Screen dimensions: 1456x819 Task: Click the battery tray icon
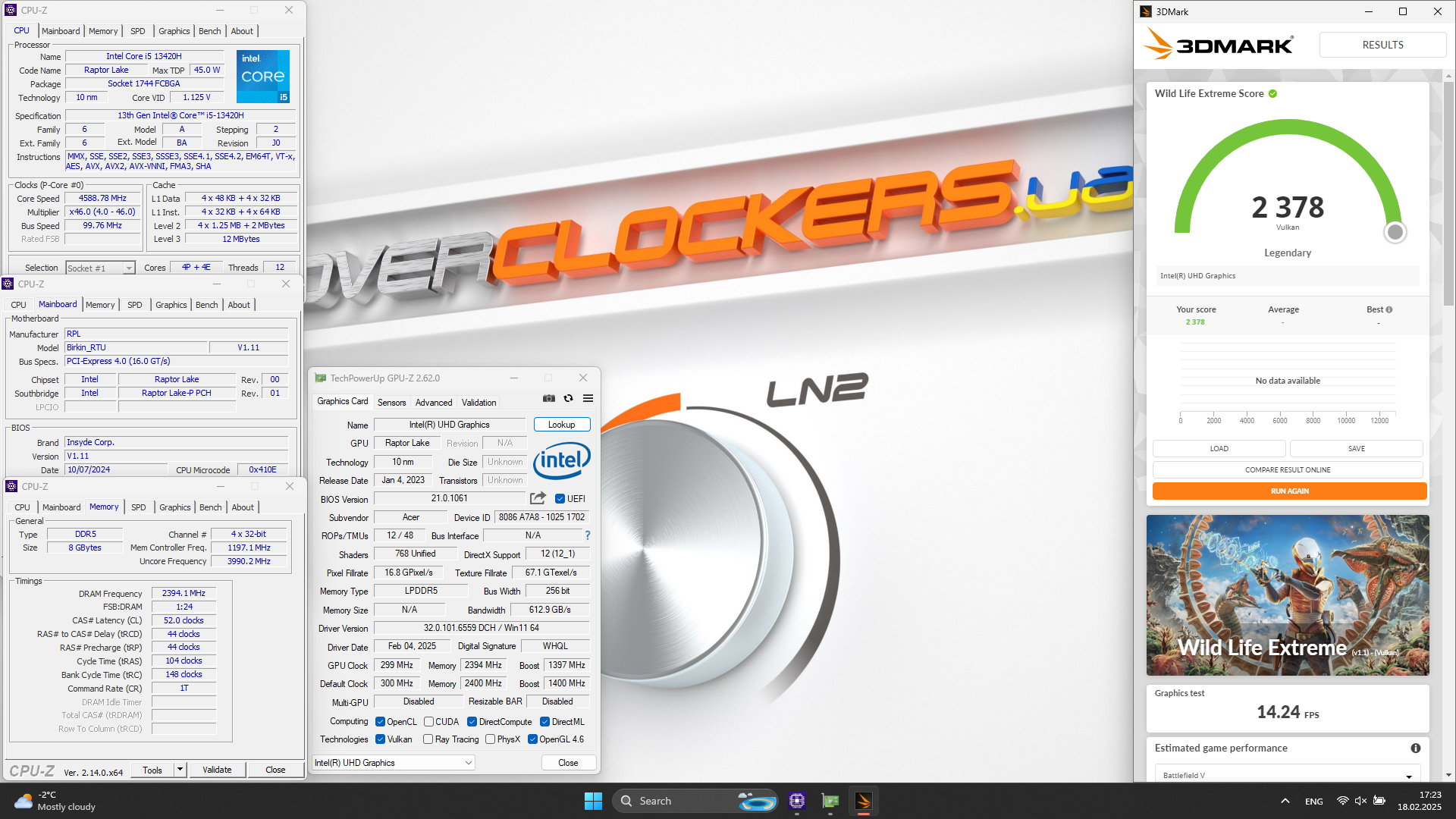(1379, 801)
